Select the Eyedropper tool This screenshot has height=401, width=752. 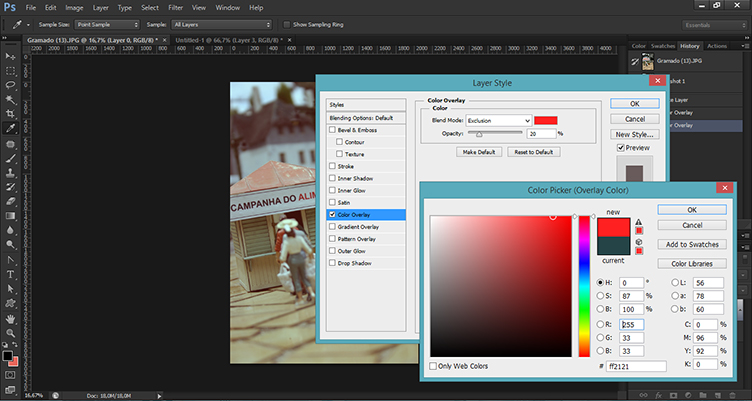pos(11,129)
